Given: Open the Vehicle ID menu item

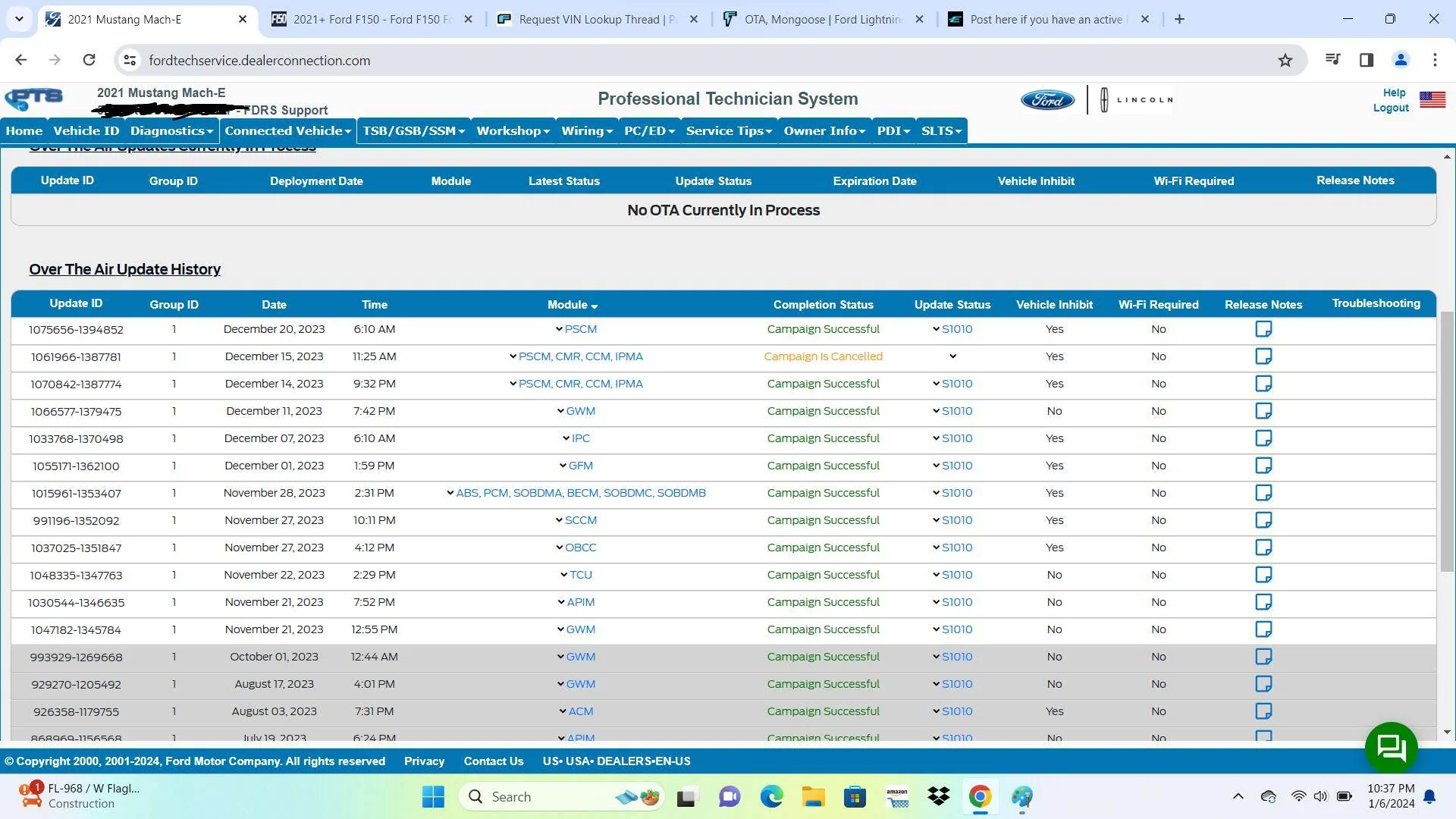Looking at the screenshot, I should 86,131.
